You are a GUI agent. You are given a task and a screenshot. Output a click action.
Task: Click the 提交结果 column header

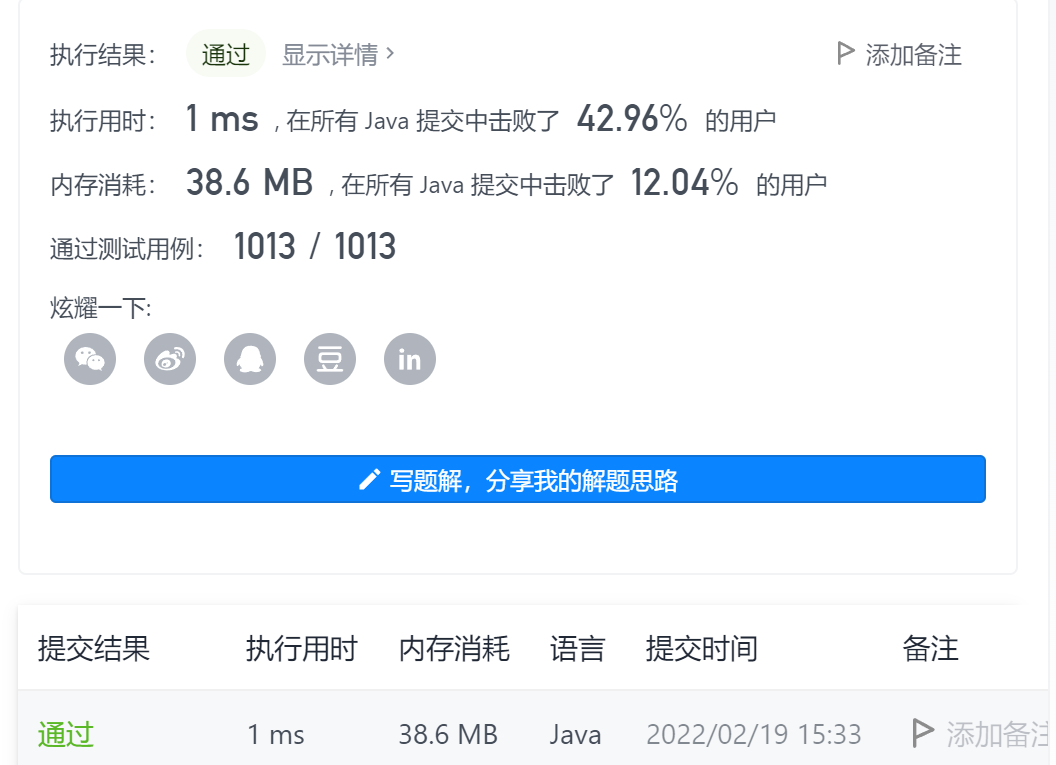94,649
